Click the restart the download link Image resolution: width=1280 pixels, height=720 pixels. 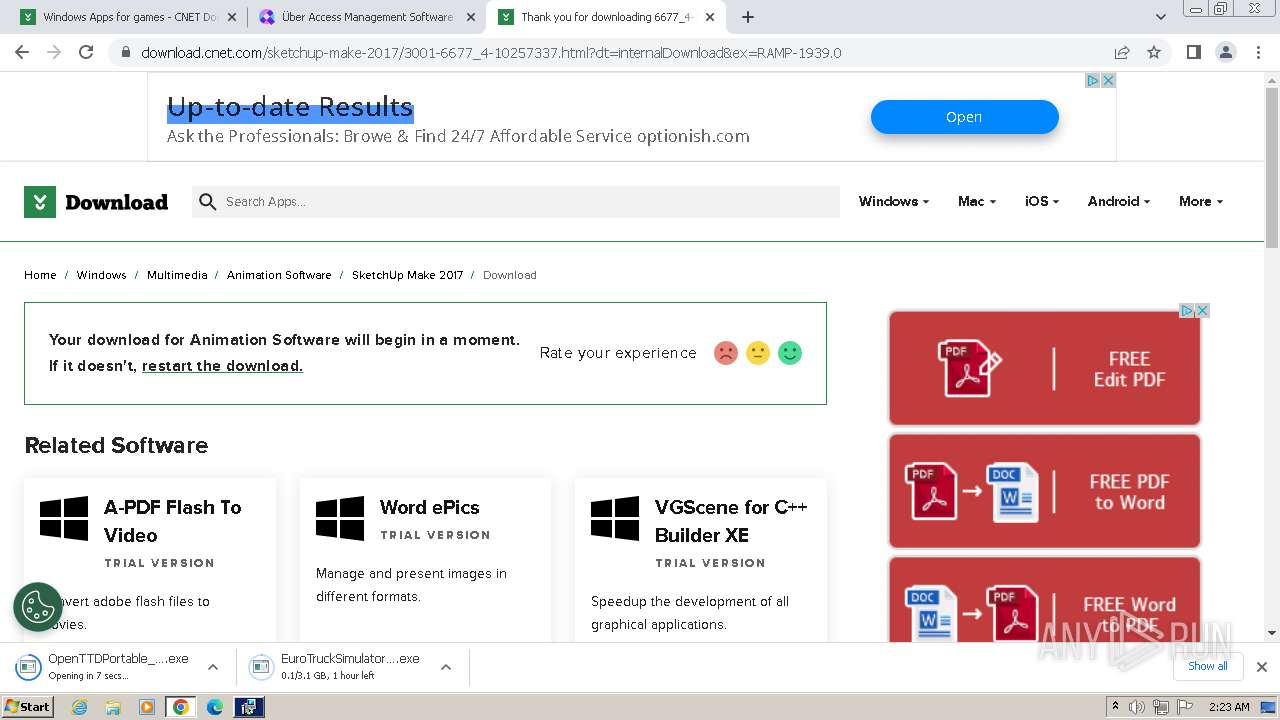(222, 366)
